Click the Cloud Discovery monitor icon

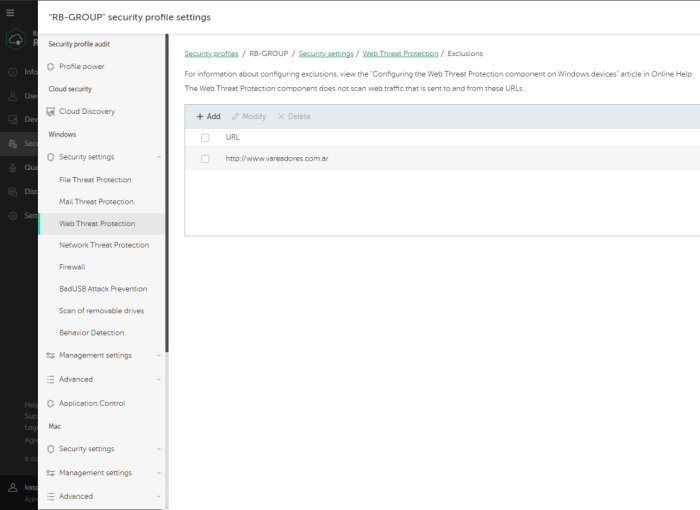click(50, 112)
